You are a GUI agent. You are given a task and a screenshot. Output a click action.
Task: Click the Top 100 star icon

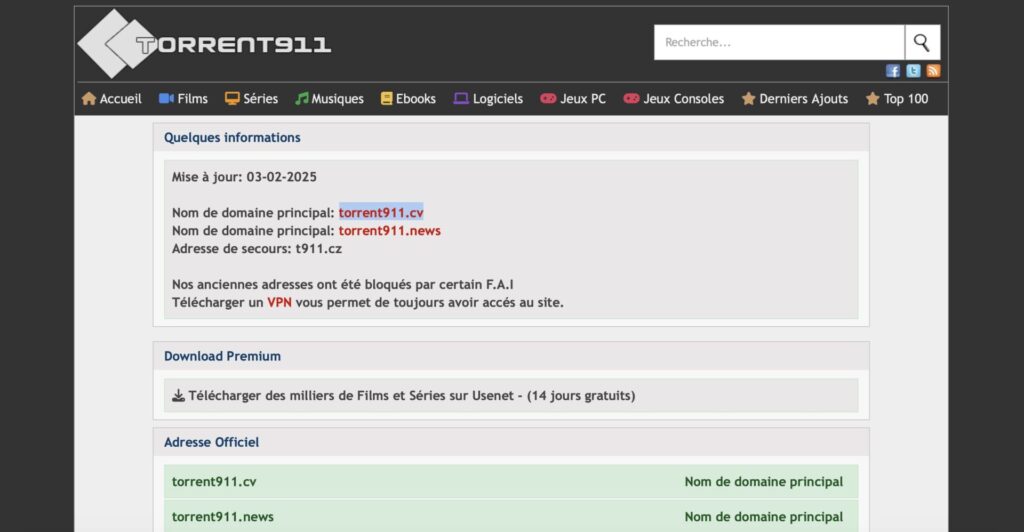(873, 99)
